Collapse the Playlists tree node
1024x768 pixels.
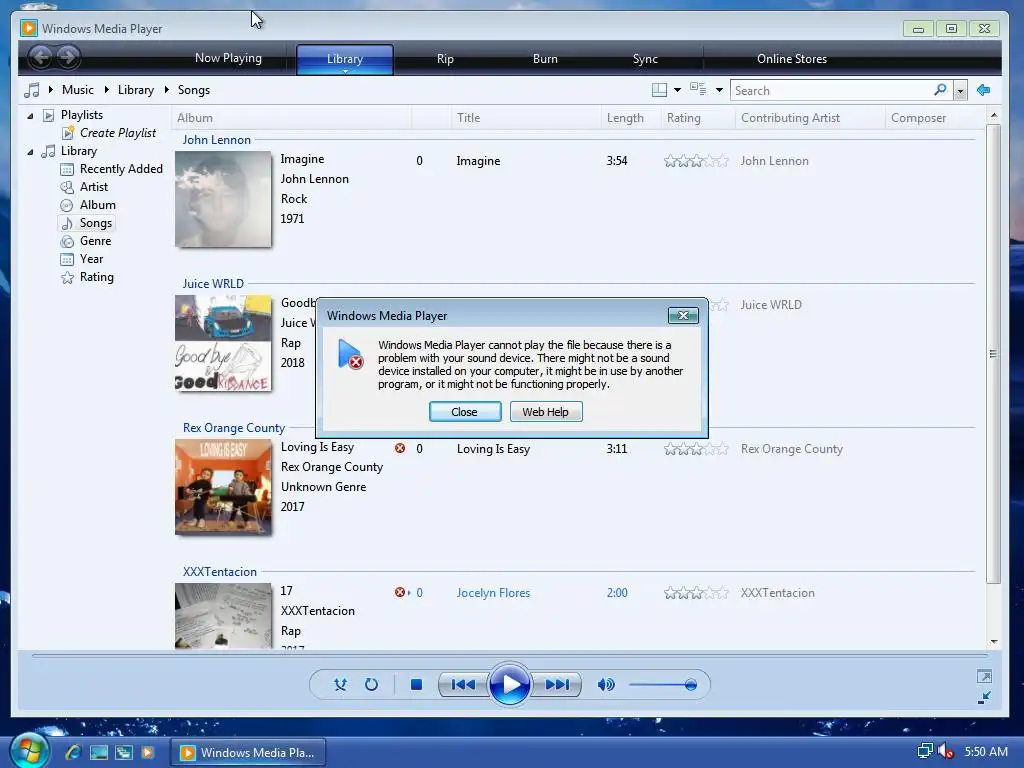[30, 116]
